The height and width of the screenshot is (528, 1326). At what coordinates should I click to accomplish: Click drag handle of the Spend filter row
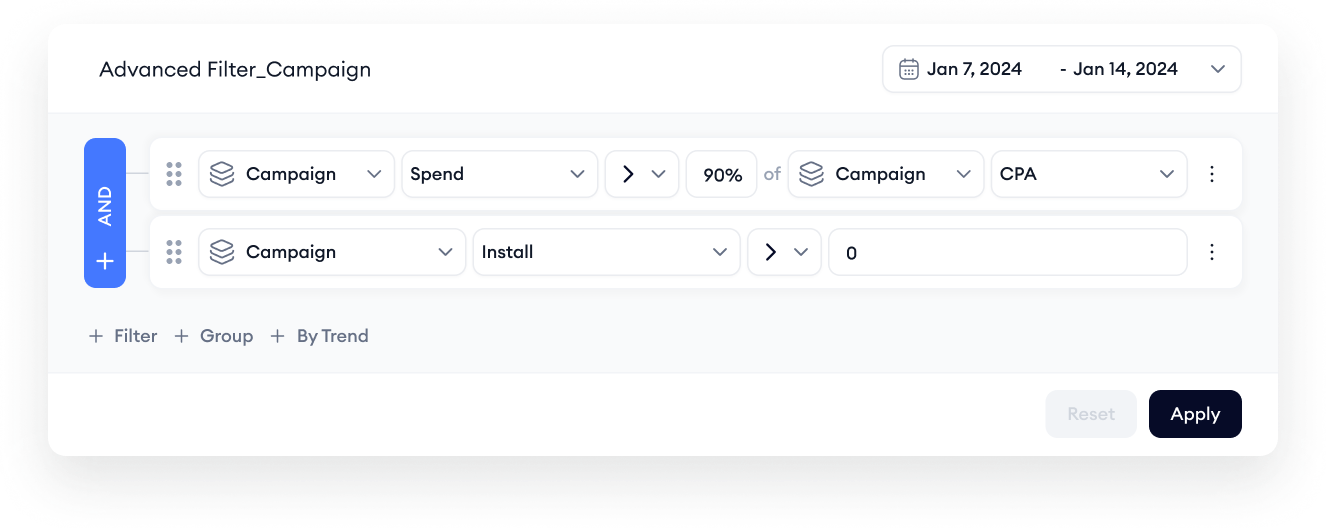click(174, 174)
